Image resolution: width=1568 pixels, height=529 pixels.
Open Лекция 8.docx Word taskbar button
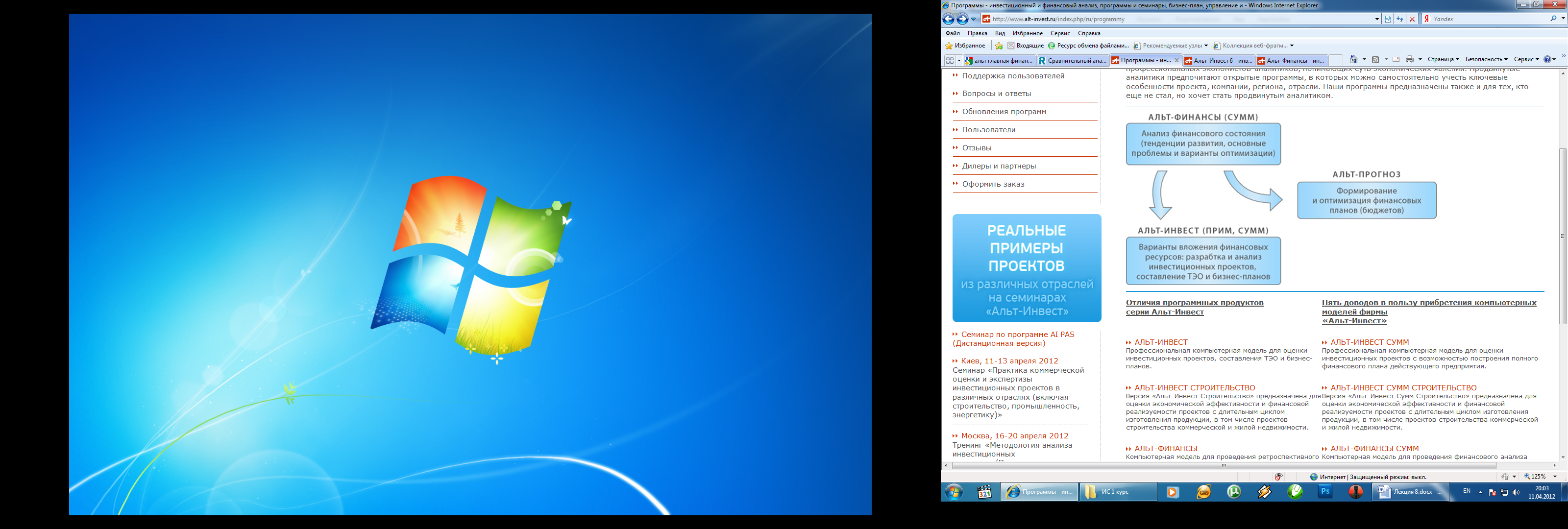(1410, 492)
